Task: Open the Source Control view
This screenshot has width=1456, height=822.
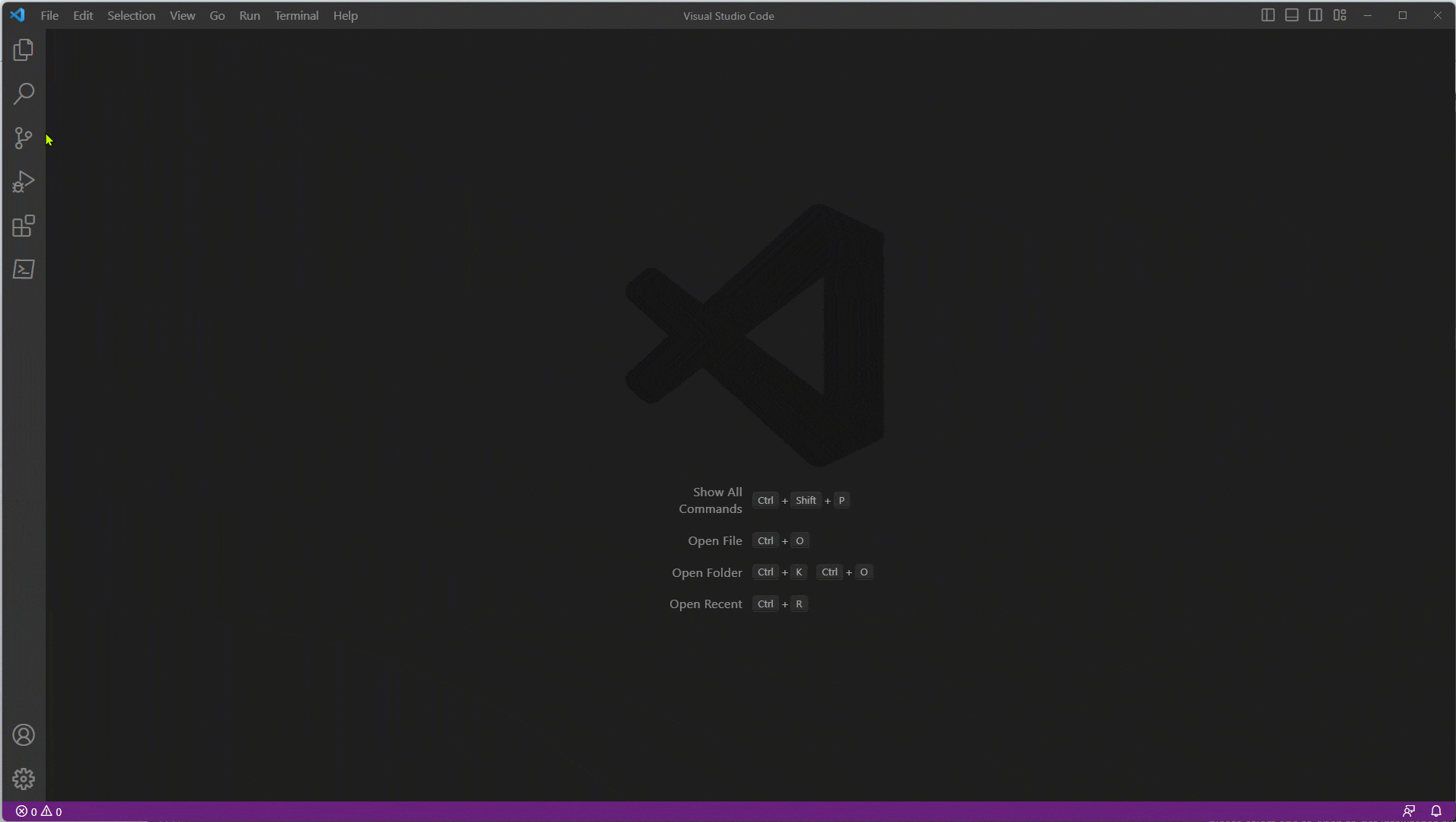Action: click(x=23, y=138)
